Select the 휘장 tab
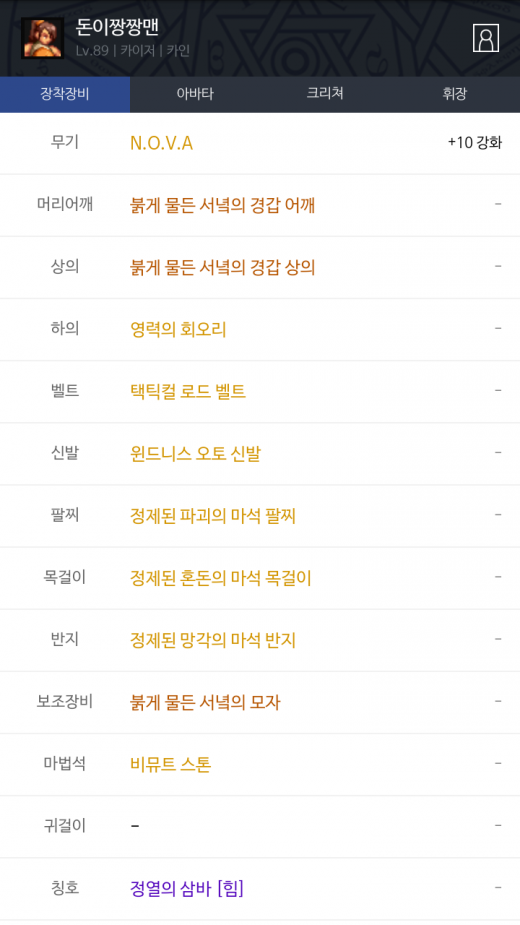 click(454, 94)
